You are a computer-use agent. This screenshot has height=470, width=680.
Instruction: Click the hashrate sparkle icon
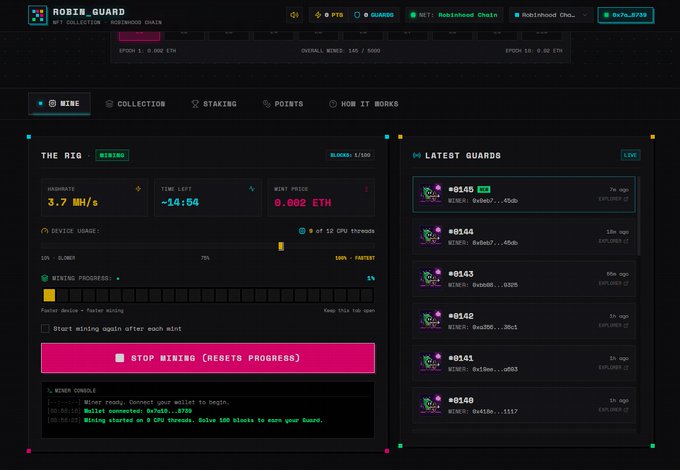(138, 189)
